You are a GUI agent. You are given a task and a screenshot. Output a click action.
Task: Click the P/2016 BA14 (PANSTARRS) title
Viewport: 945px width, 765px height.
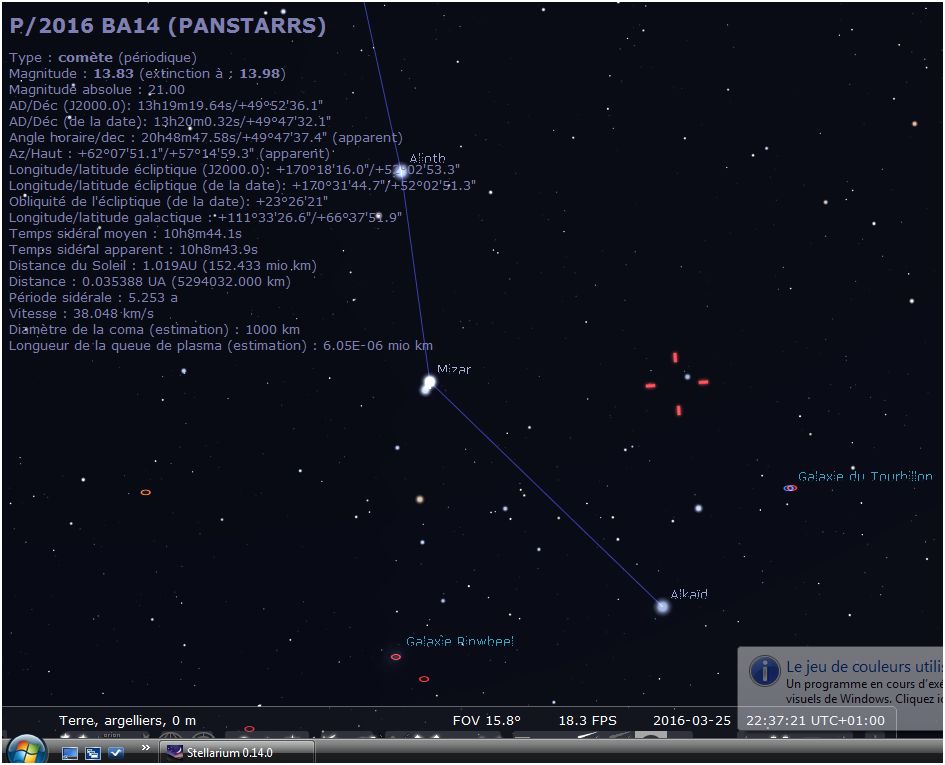[167, 26]
